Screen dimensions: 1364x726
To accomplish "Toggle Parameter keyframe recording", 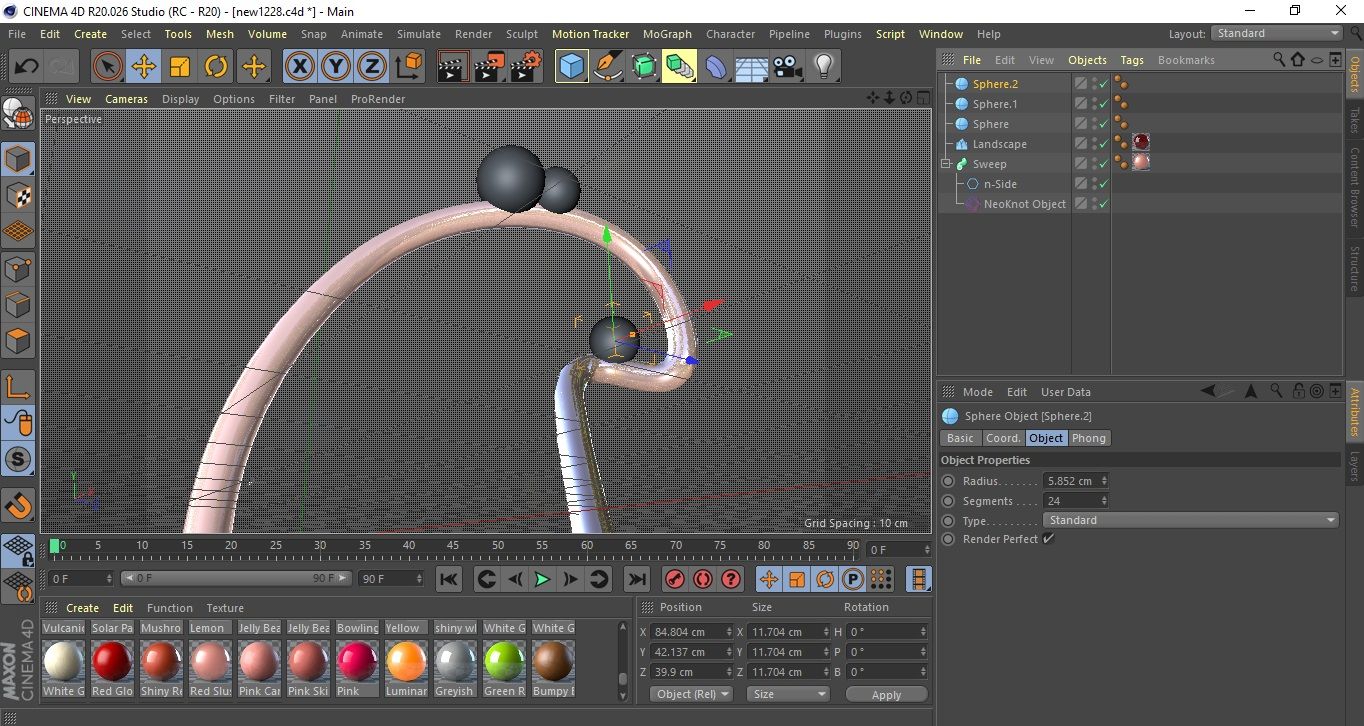I will (x=853, y=579).
